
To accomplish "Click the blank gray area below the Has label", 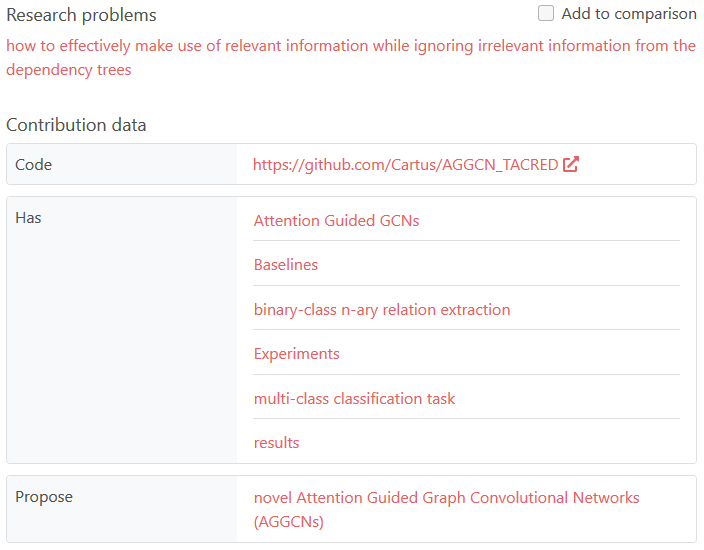I will click(120, 350).
